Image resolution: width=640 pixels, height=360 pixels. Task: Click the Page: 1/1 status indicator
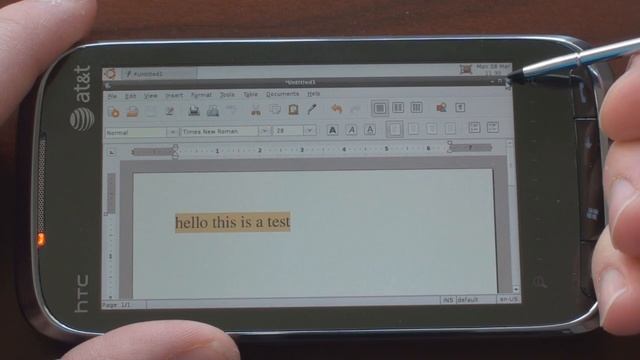click(123, 305)
